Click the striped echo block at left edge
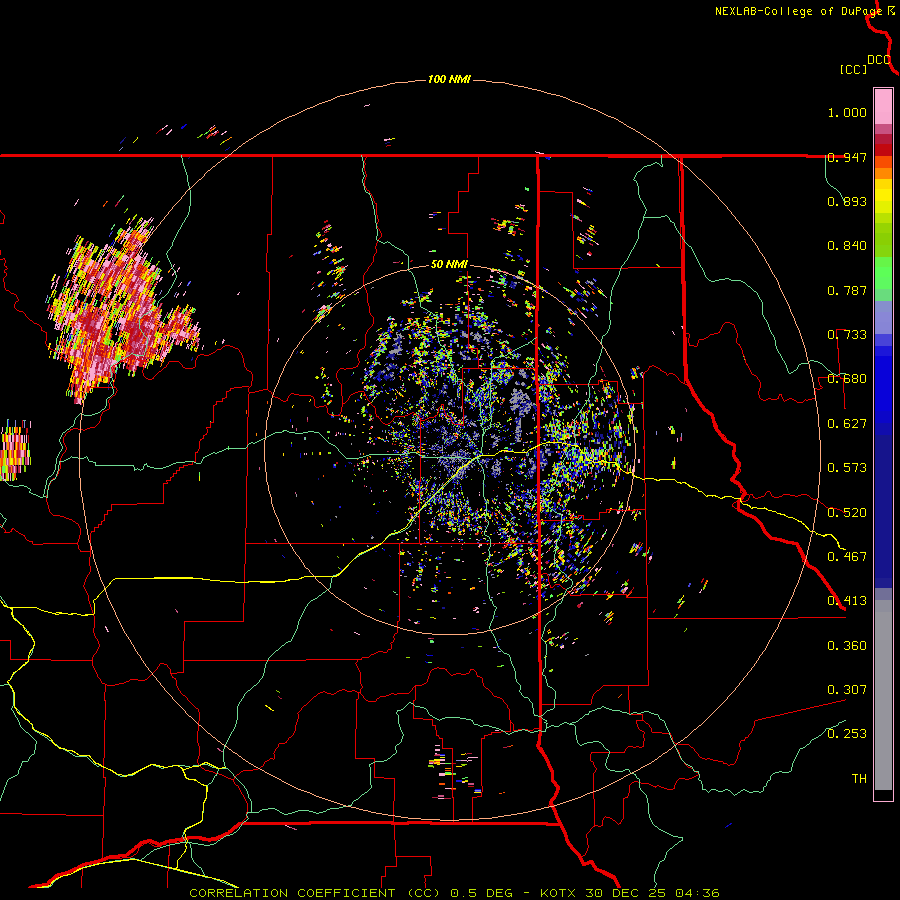Image resolution: width=900 pixels, height=900 pixels. click(15, 451)
